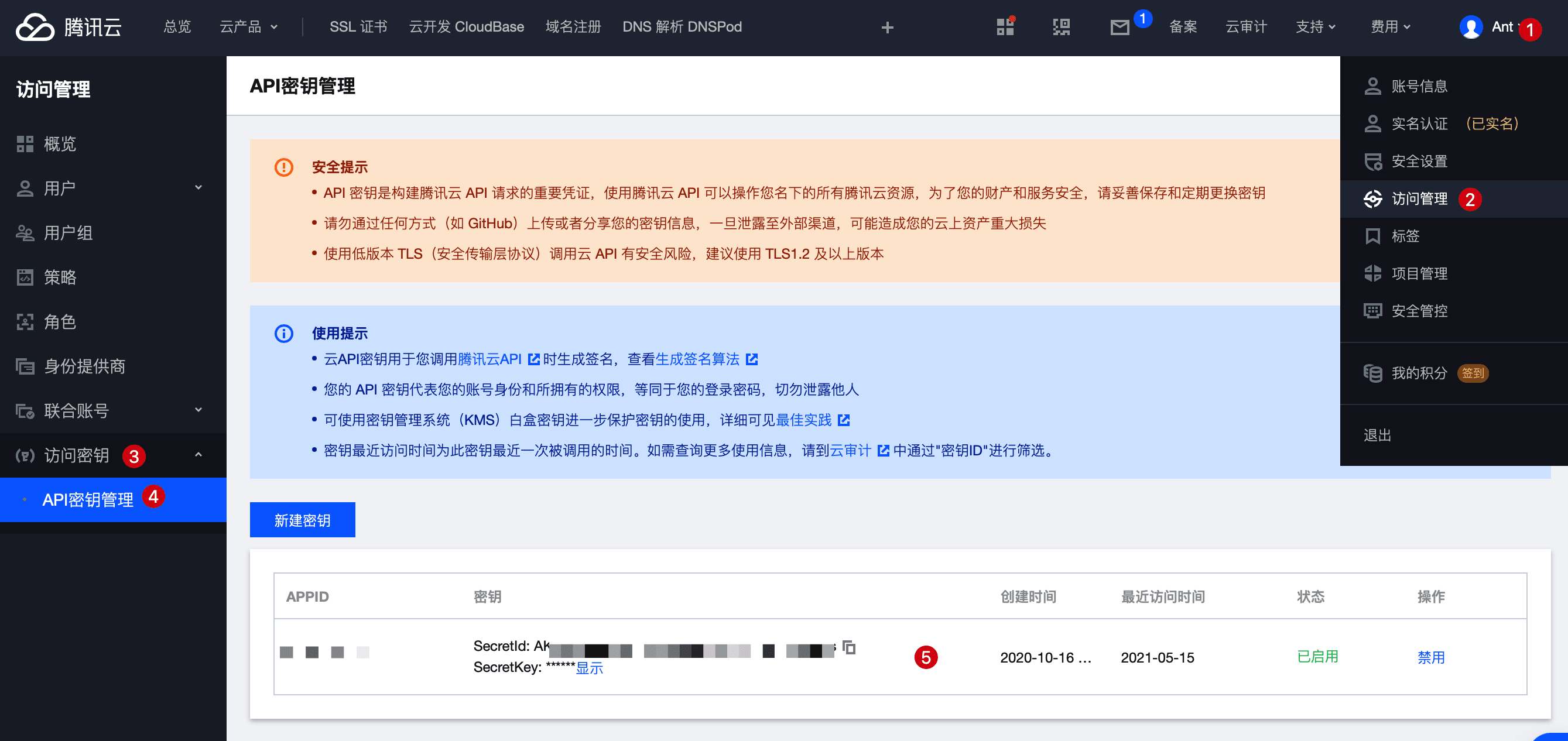1568x741 pixels.
Task: Open 安全设置 in the account menu
Action: (x=1419, y=161)
